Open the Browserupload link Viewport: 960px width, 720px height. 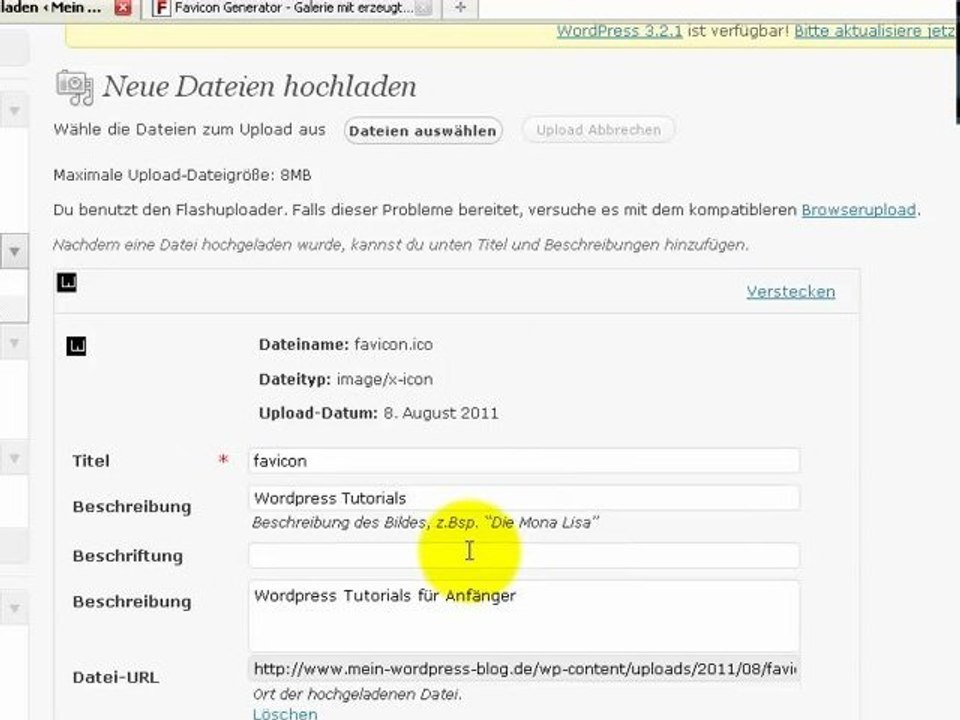coord(858,210)
